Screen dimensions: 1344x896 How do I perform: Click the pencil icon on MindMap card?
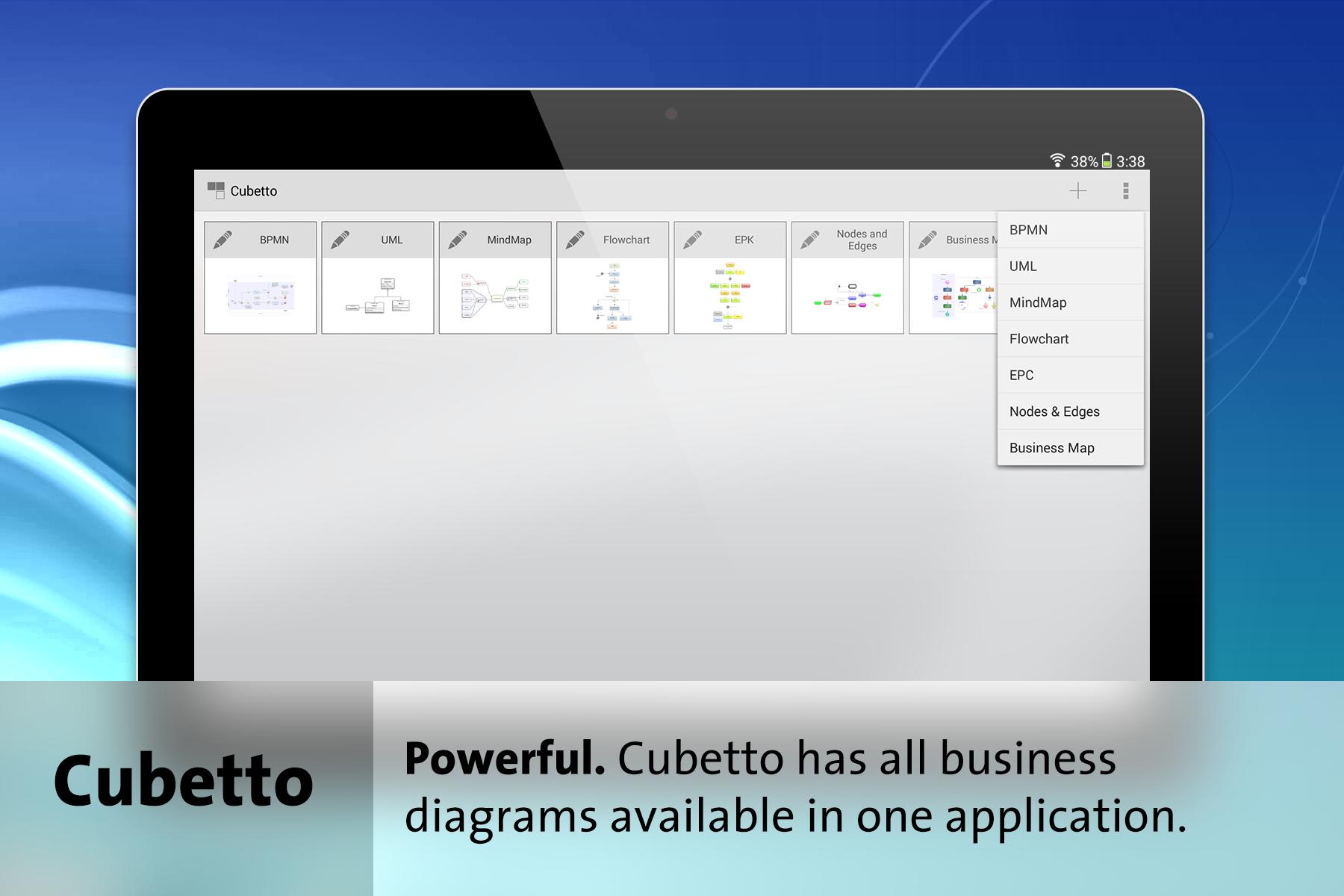point(458,240)
